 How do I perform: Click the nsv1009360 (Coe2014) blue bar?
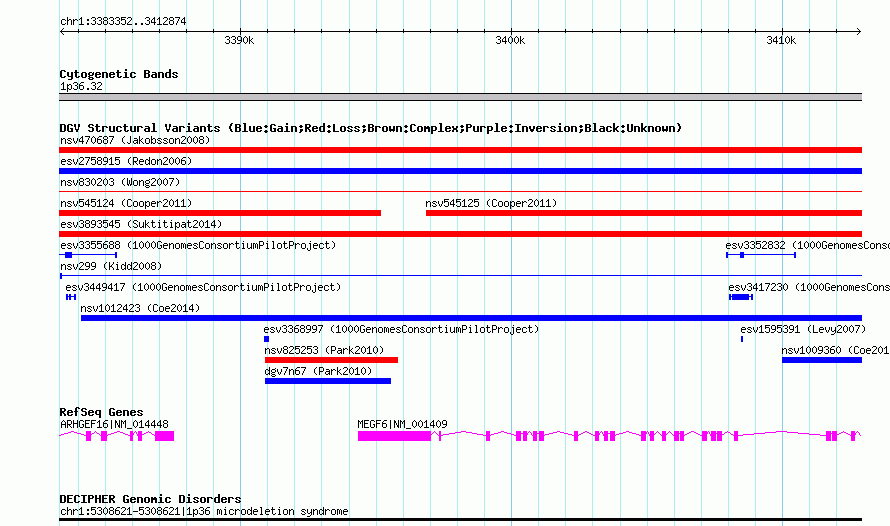[822, 360]
